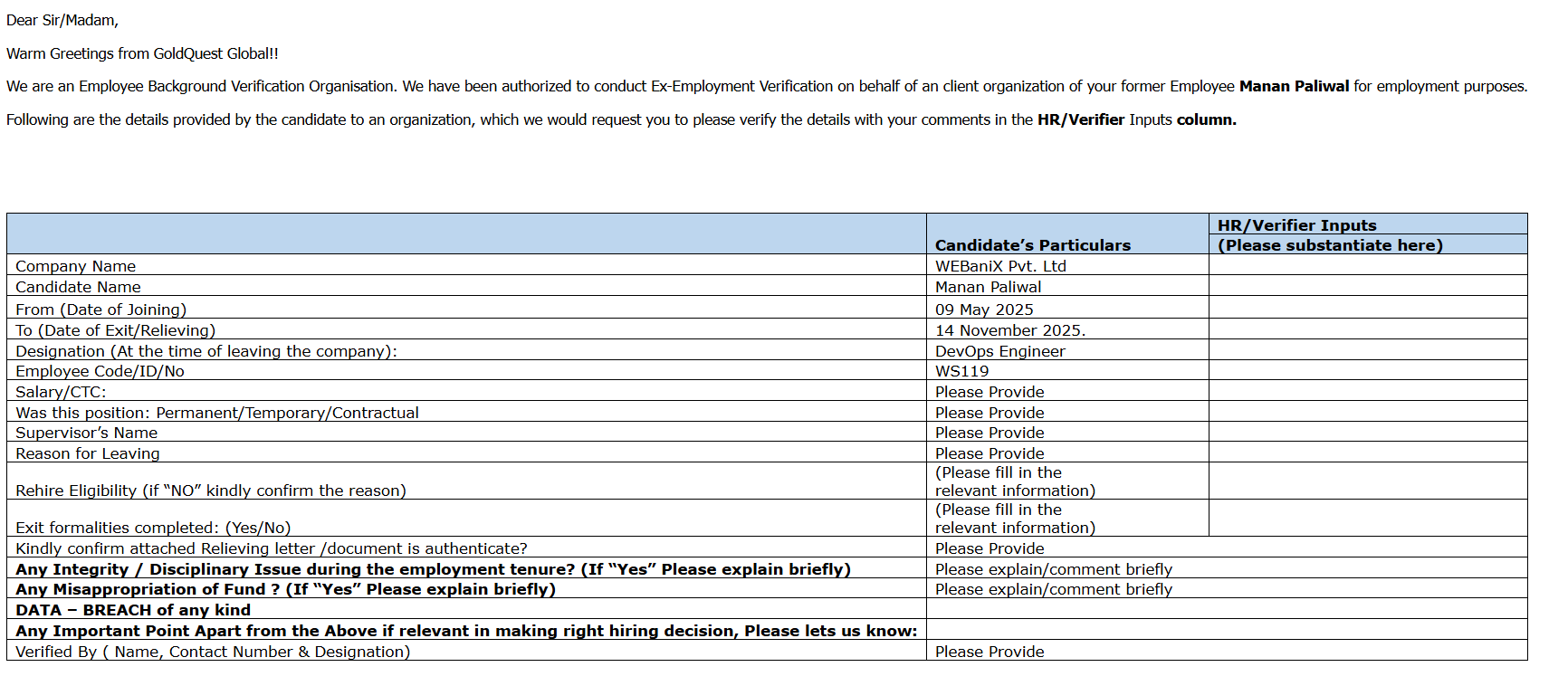This screenshot has height=686, width=1568.
Task: Select the HR input cell for Salary/CTC
Action: click(x=1367, y=391)
